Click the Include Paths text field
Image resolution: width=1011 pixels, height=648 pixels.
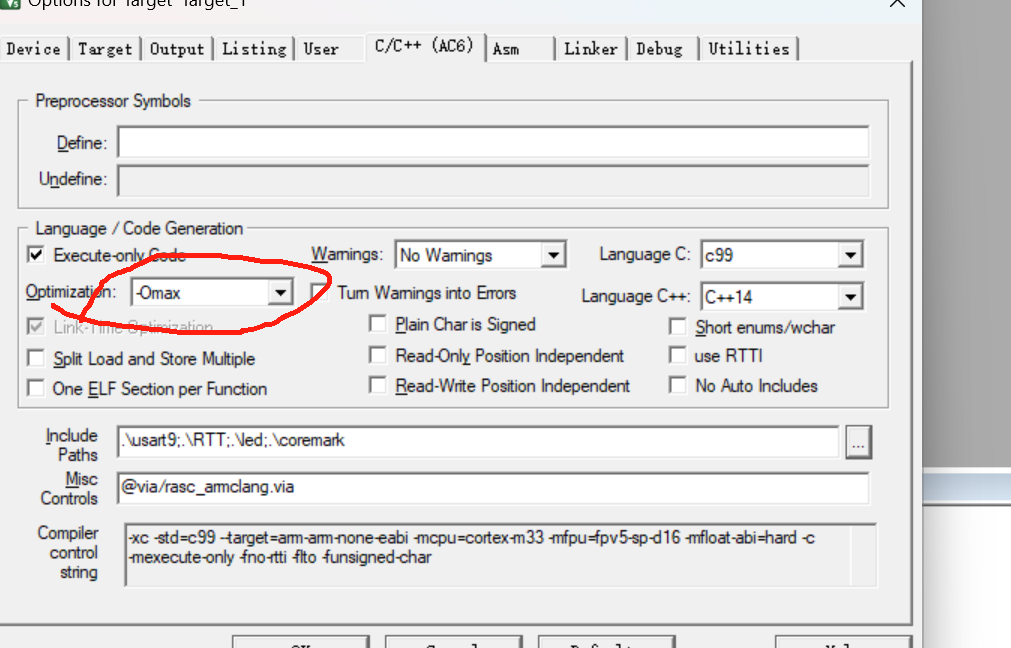click(x=478, y=441)
